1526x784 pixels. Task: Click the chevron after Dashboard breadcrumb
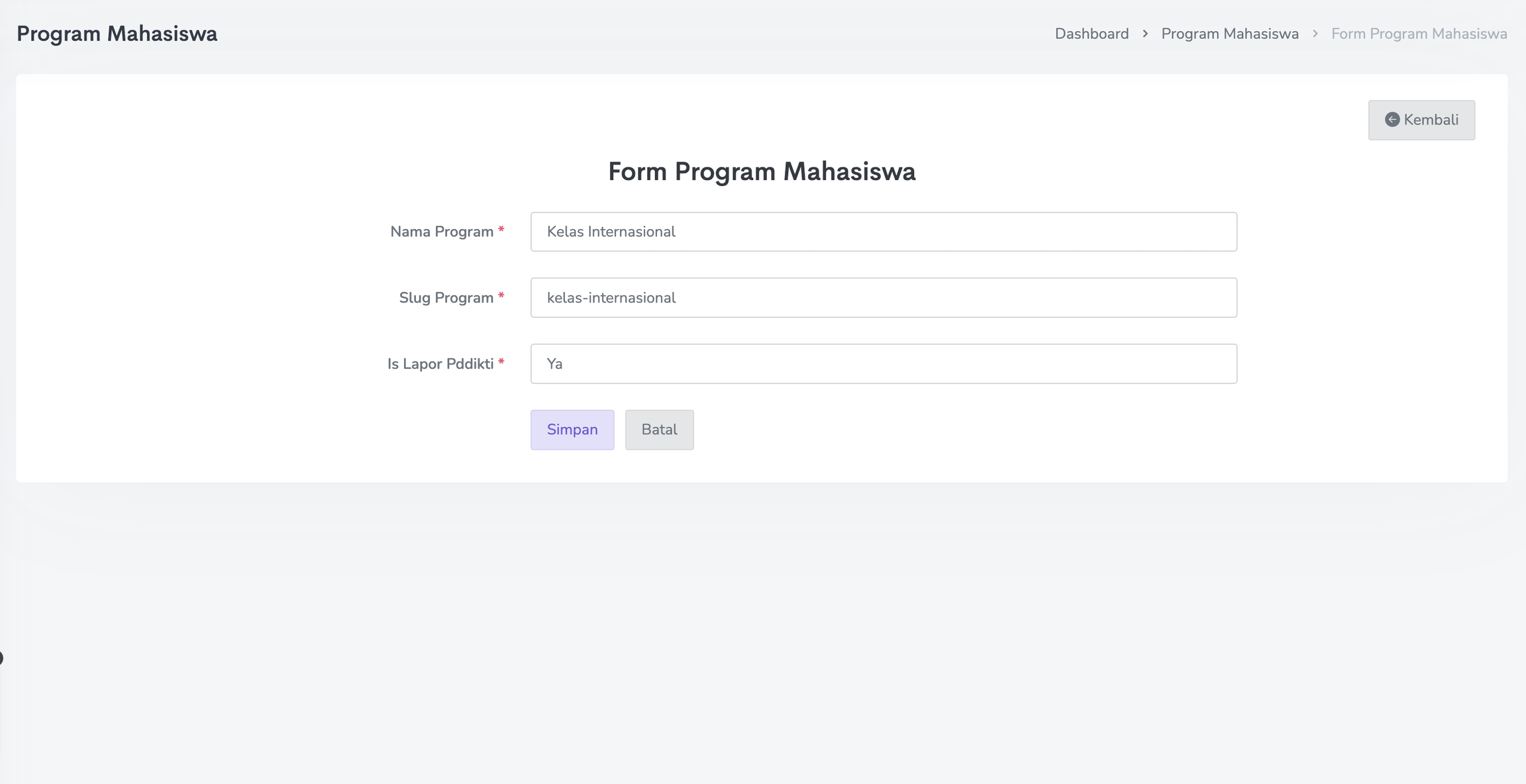coord(1145,34)
